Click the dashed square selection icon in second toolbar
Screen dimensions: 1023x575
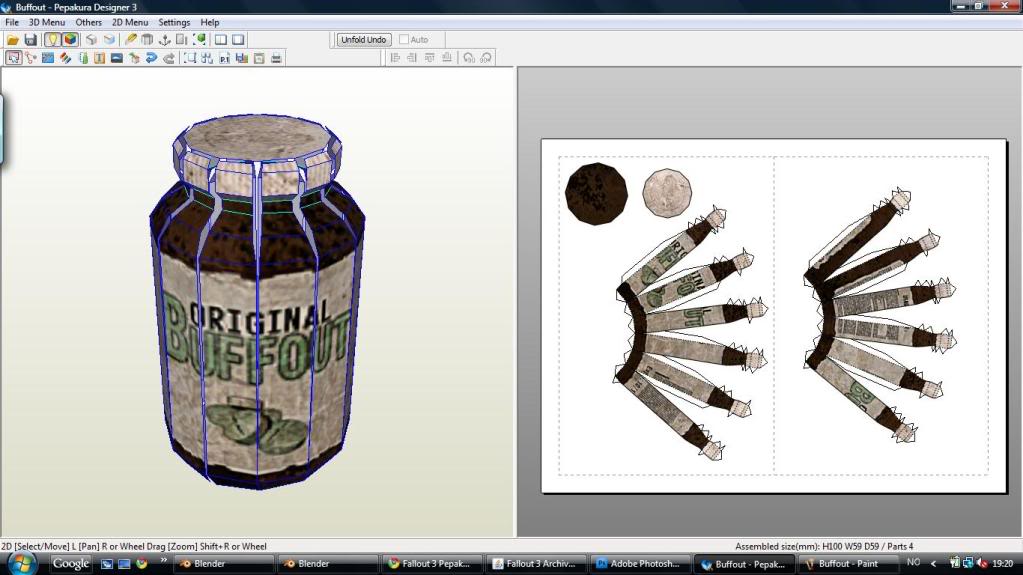click(x=190, y=58)
